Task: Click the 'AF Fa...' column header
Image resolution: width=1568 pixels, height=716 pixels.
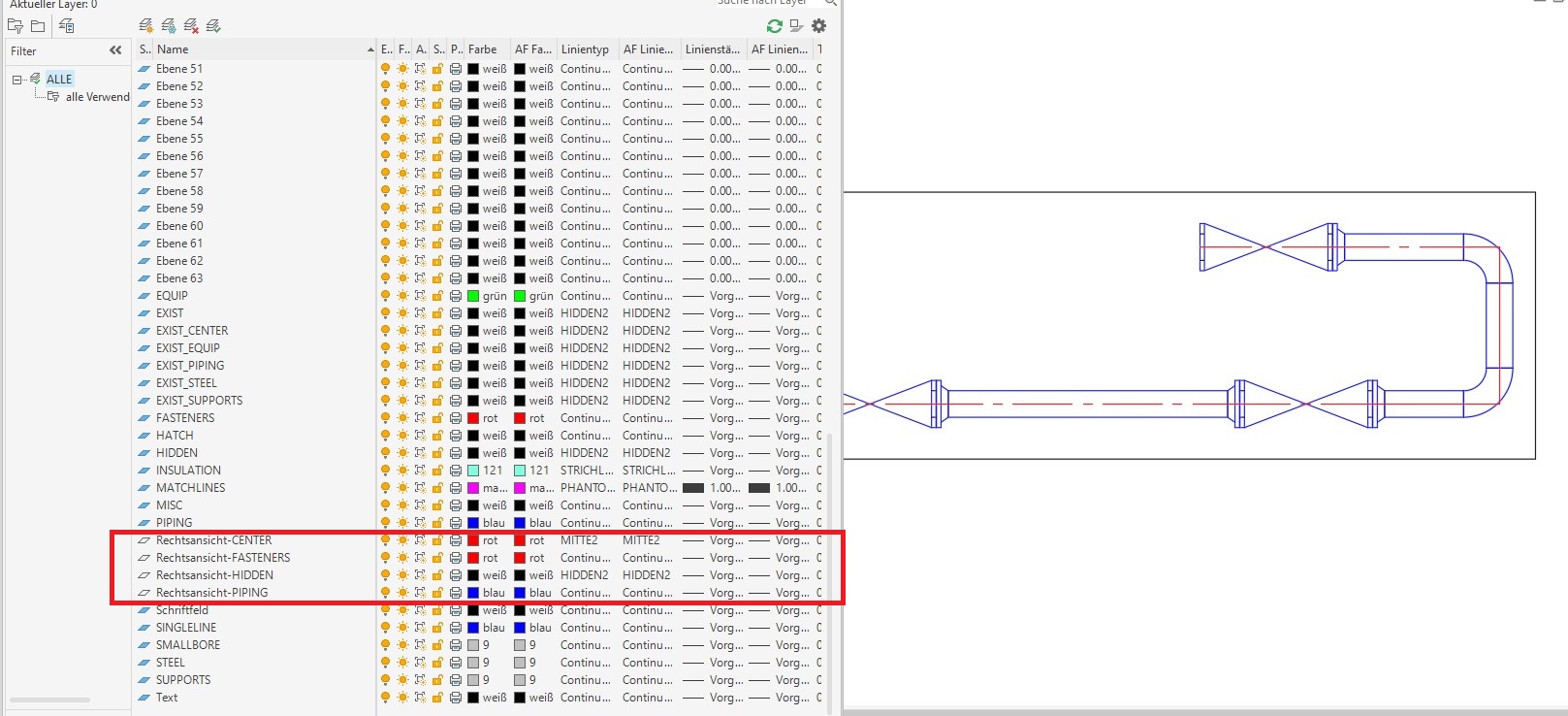Action: point(534,49)
